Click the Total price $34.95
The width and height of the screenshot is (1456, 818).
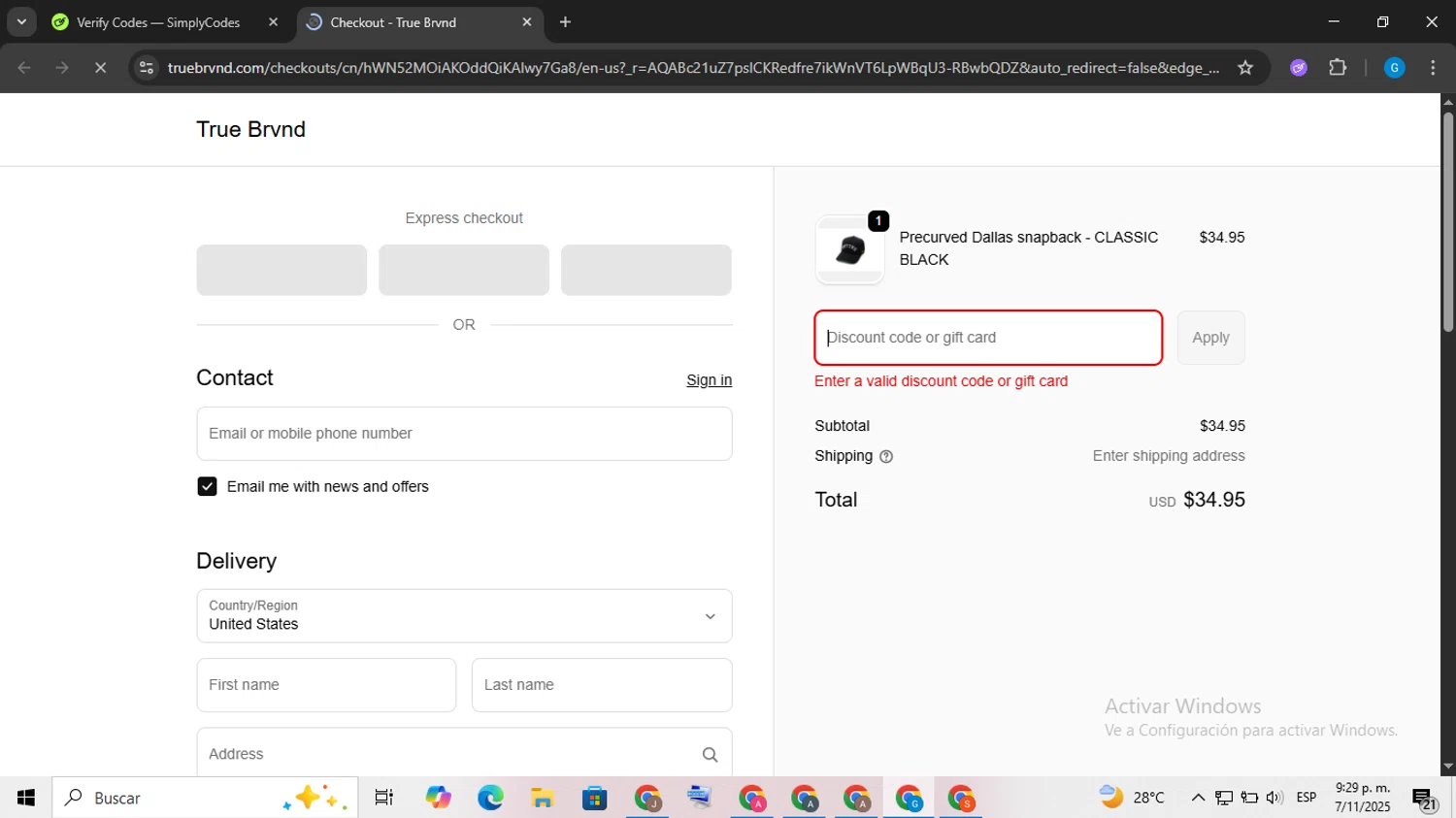(x=1214, y=500)
